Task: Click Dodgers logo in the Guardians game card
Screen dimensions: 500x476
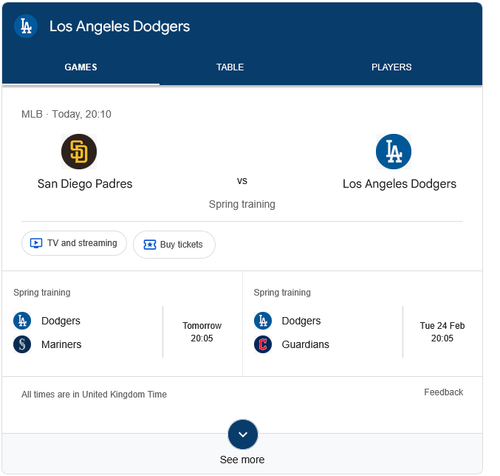Action: (x=263, y=321)
